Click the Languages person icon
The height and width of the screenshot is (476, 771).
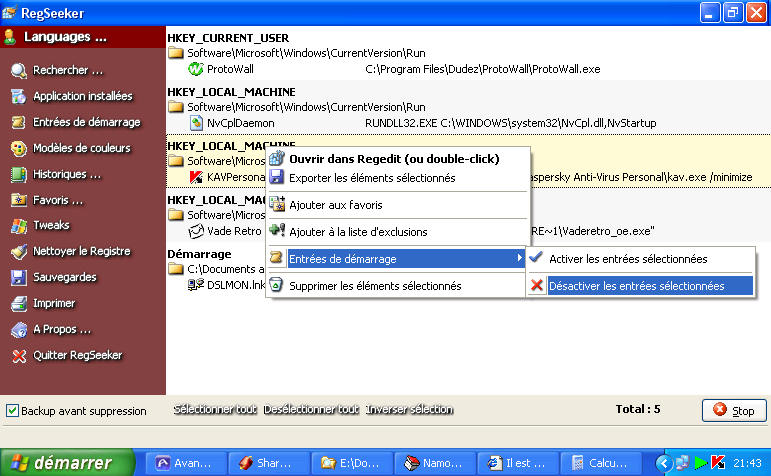coord(9,37)
